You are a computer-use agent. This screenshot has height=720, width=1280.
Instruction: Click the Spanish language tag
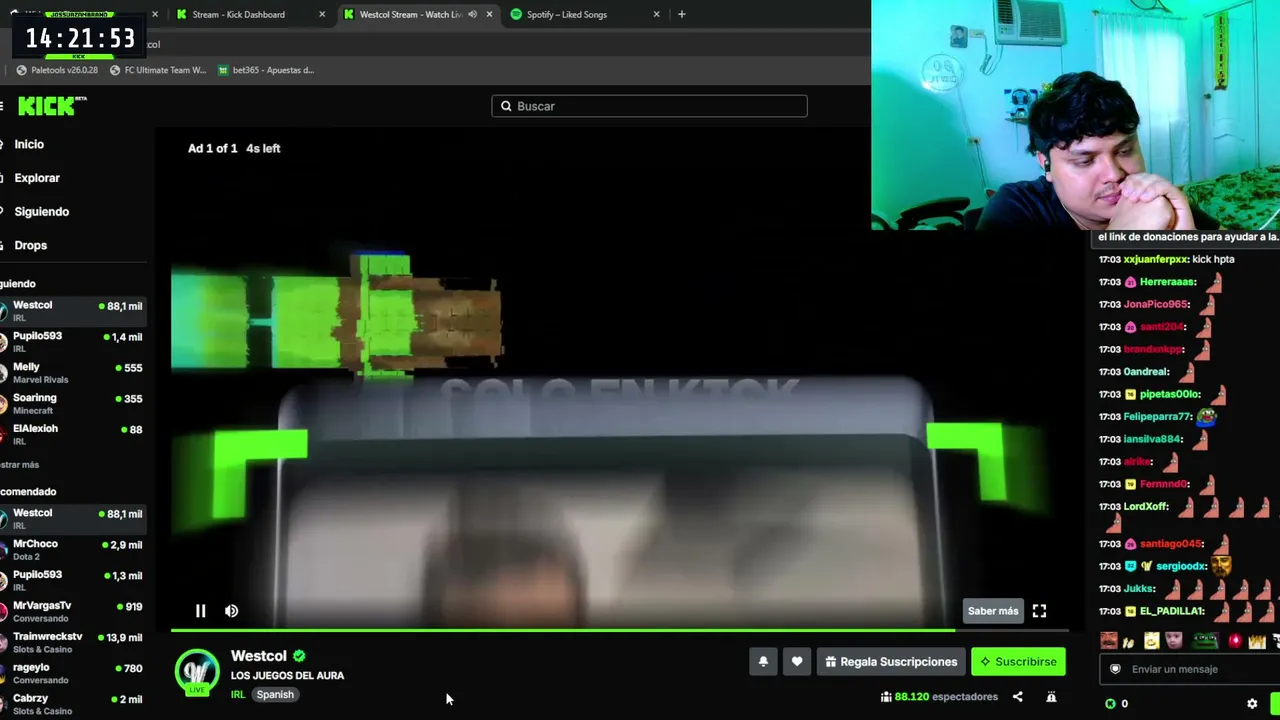click(275, 695)
